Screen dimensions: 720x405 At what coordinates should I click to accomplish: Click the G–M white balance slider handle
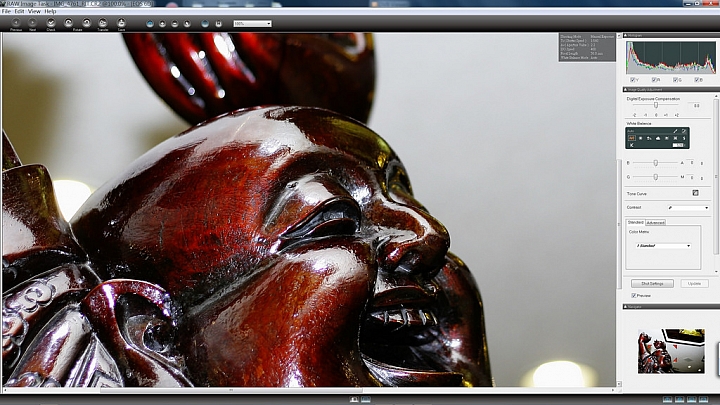pyautogui.click(x=656, y=177)
